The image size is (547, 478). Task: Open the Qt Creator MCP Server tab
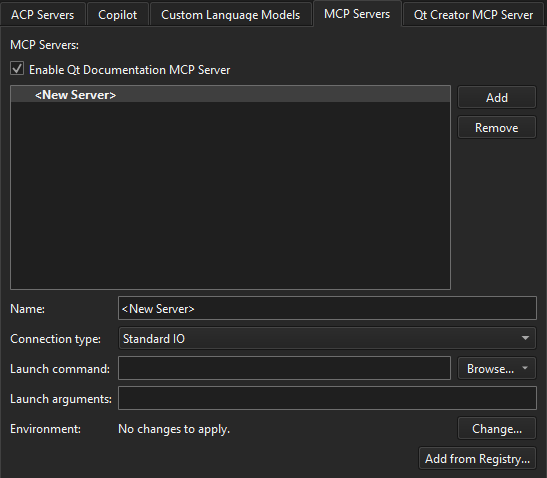coord(473,15)
